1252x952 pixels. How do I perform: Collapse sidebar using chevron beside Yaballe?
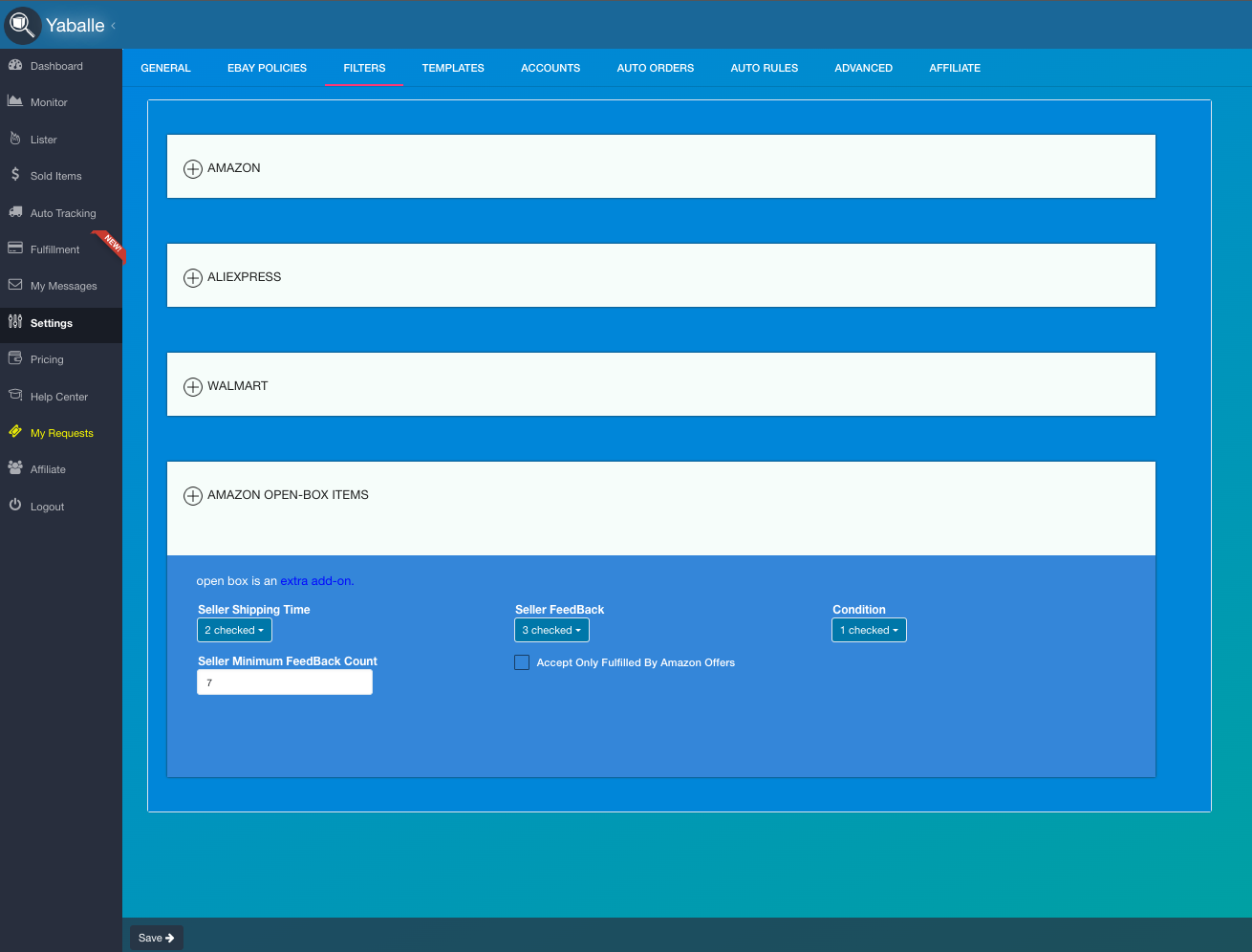pos(113,26)
